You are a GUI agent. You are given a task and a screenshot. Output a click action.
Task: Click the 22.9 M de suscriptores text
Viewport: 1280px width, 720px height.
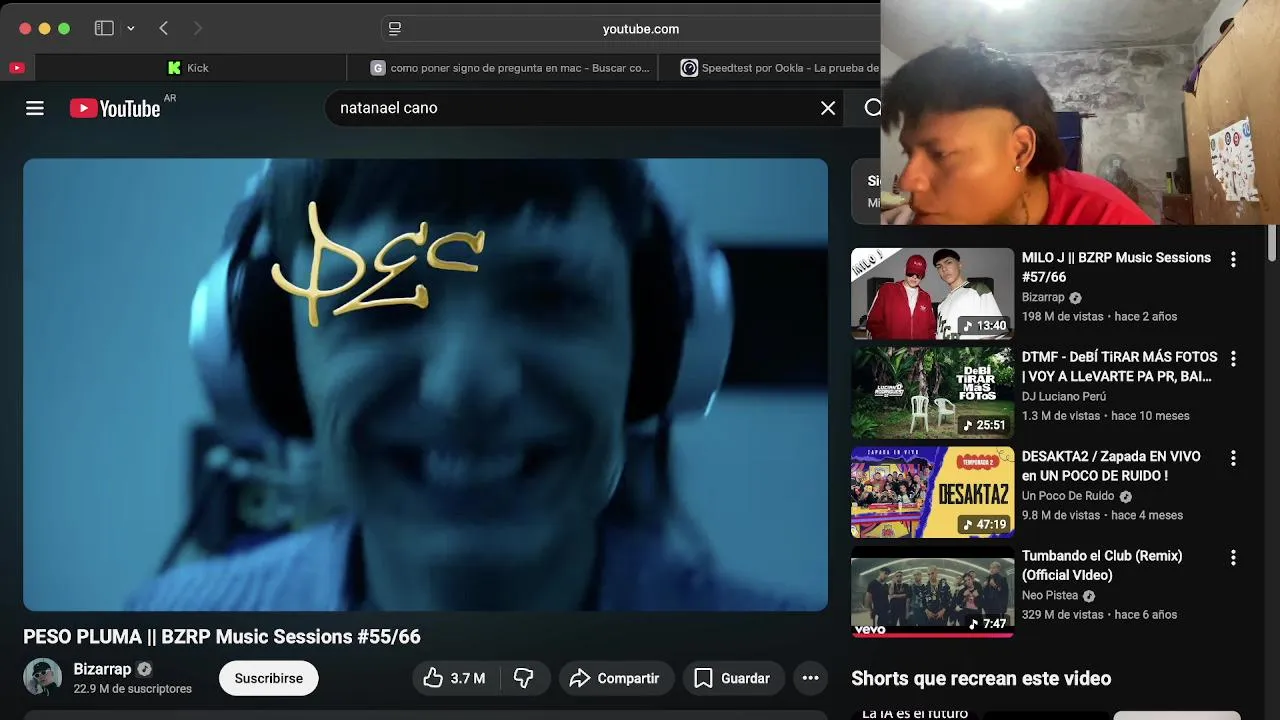(x=132, y=689)
